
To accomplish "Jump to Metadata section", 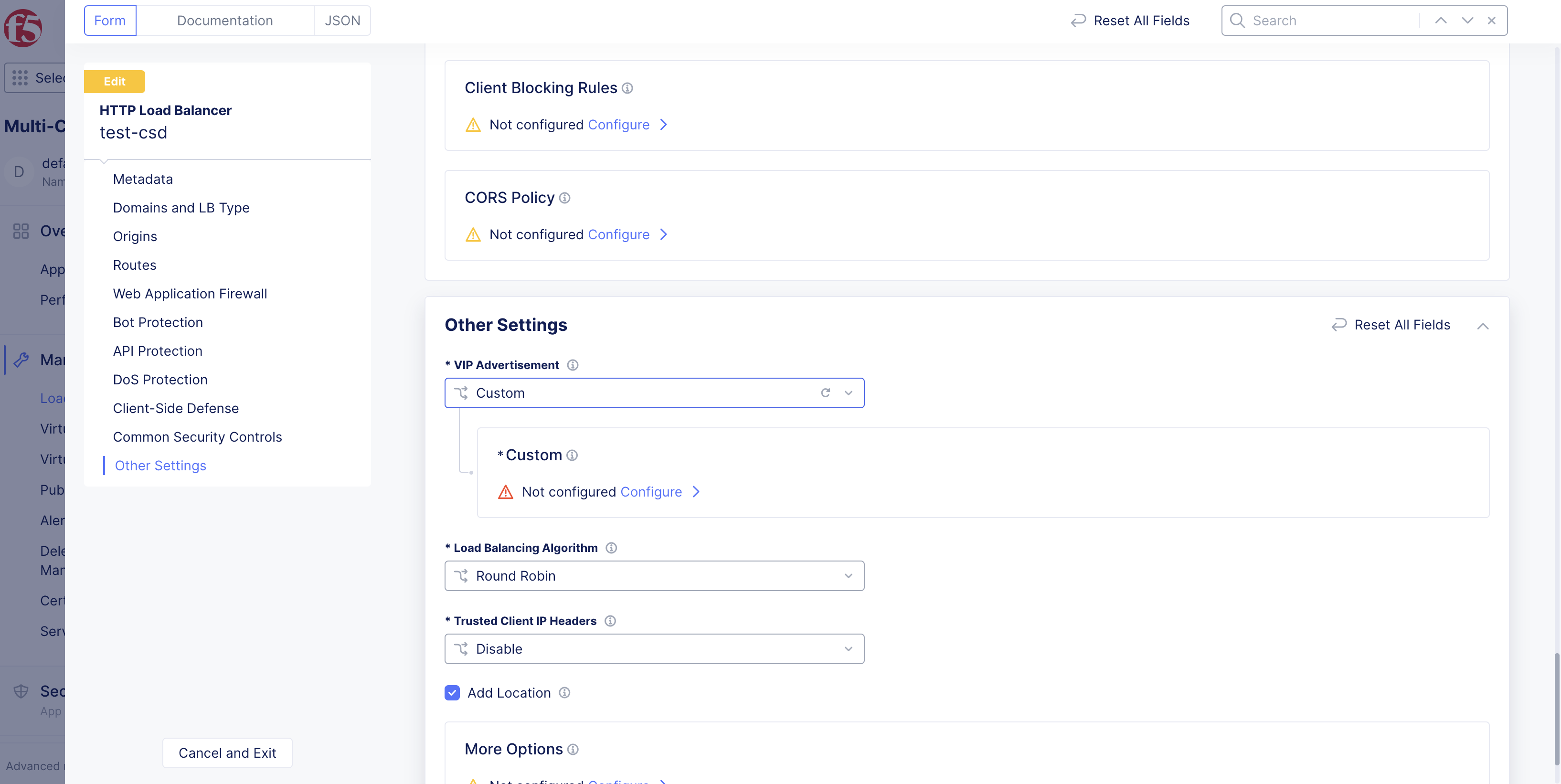I will pyautogui.click(x=142, y=180).
